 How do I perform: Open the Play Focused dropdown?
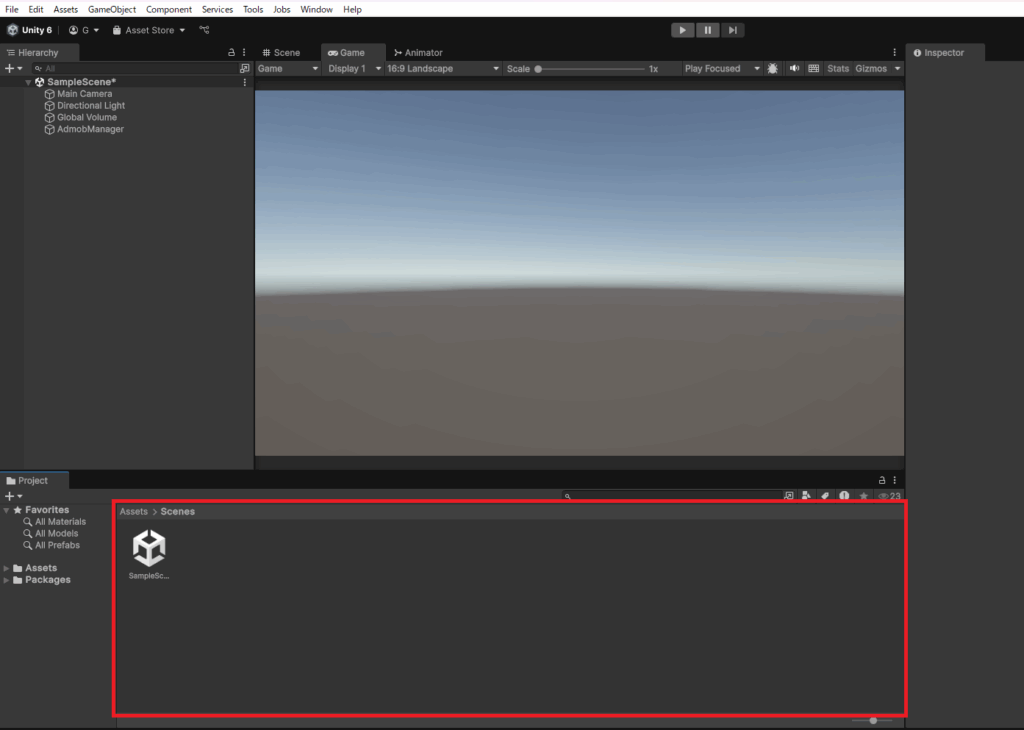coord(722,69)
